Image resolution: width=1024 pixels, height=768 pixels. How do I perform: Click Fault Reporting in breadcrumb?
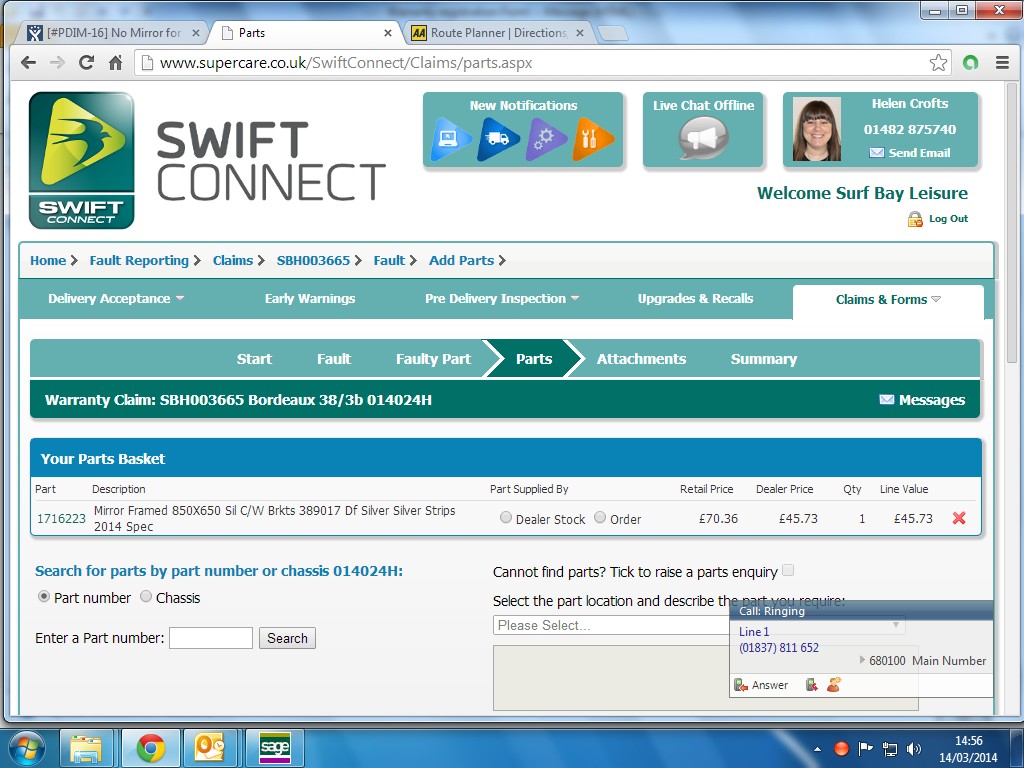[139, 261]
